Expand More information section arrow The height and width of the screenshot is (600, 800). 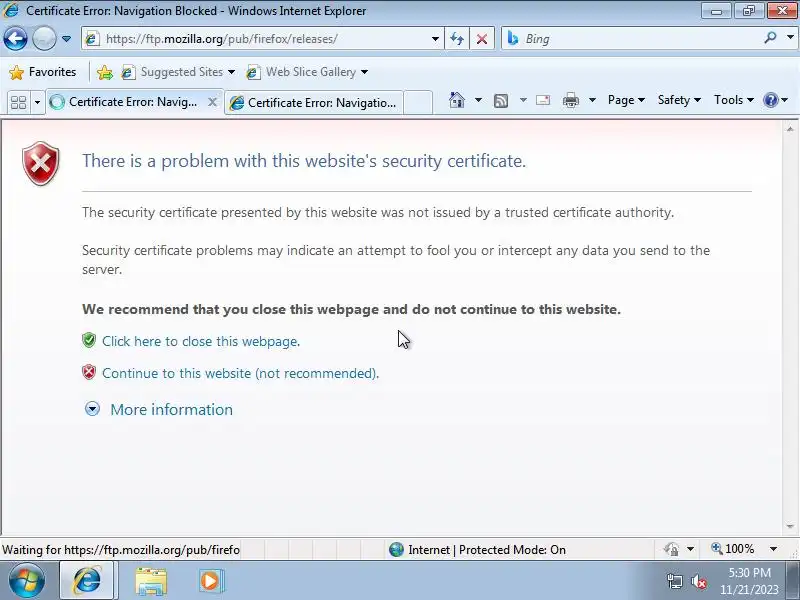click(x=92, y=409)
